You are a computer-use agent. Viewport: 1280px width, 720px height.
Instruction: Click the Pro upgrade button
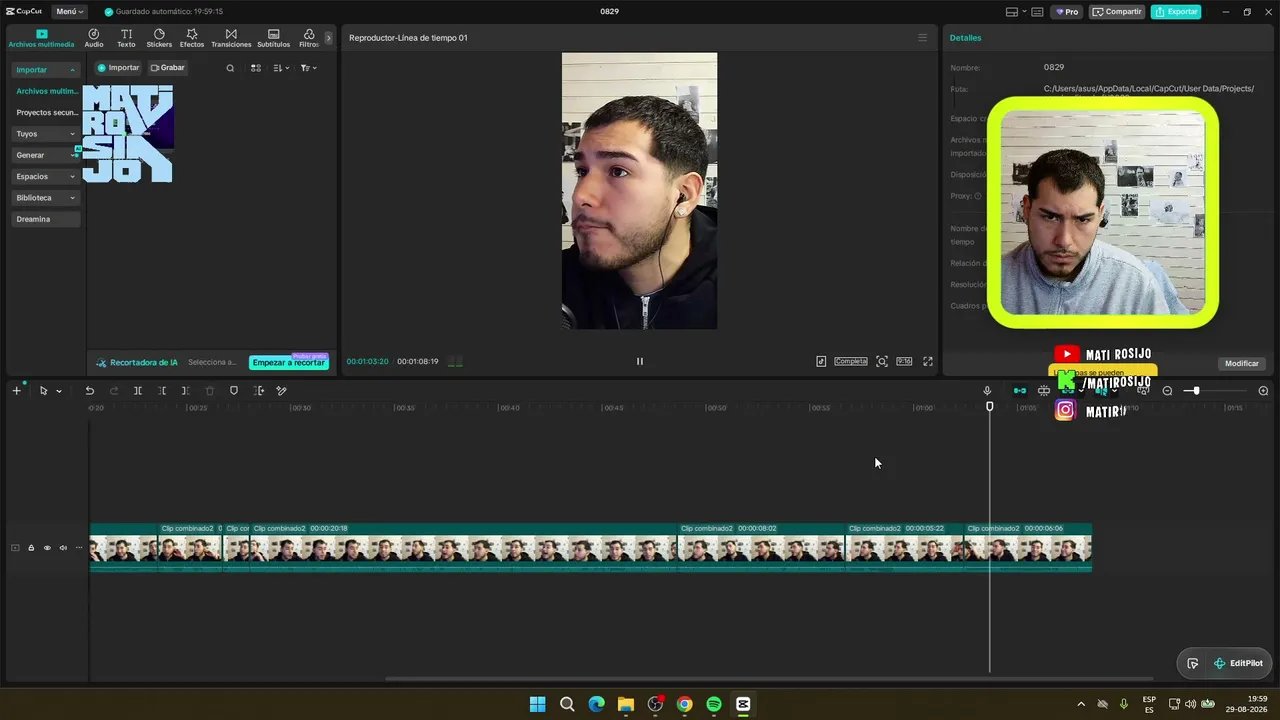point(1067,12)
